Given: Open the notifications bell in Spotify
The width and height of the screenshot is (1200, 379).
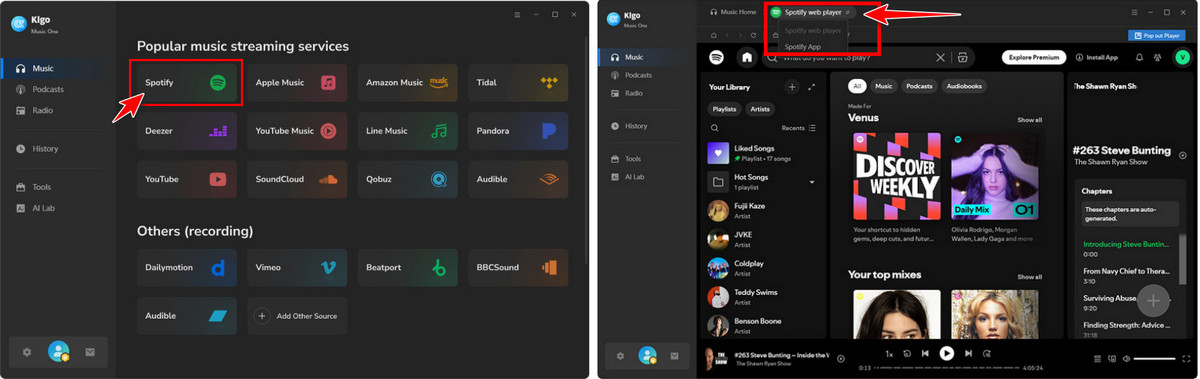Looking at the screenshot, I should tap(1139, 58).
